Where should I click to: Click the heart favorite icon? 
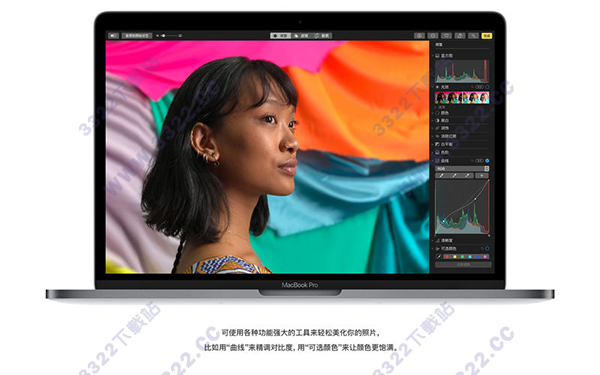tap(447, 36)
